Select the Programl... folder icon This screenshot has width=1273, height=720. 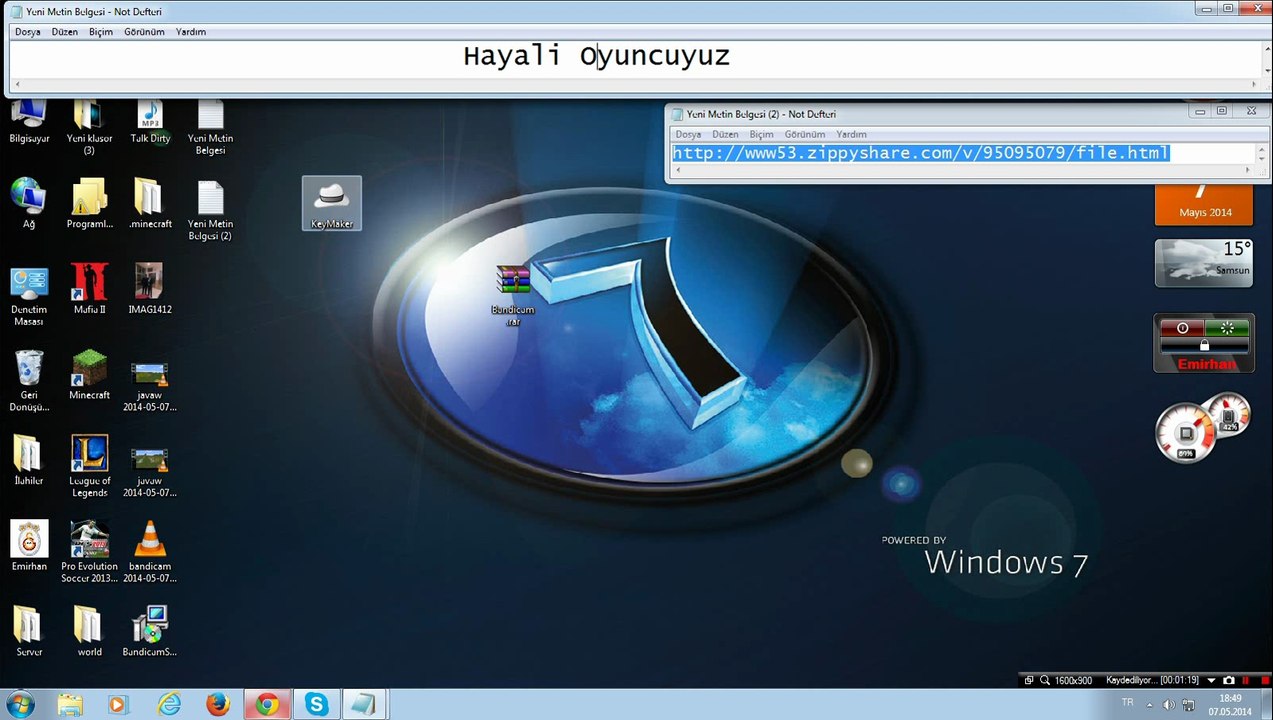[89, 204]
